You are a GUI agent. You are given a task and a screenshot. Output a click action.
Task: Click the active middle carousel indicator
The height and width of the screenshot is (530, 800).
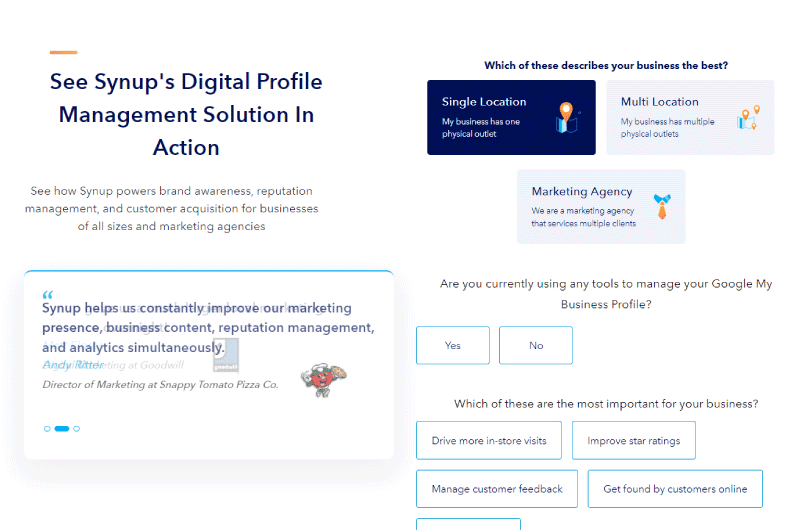pyautogui.click(x=62, y=428)
